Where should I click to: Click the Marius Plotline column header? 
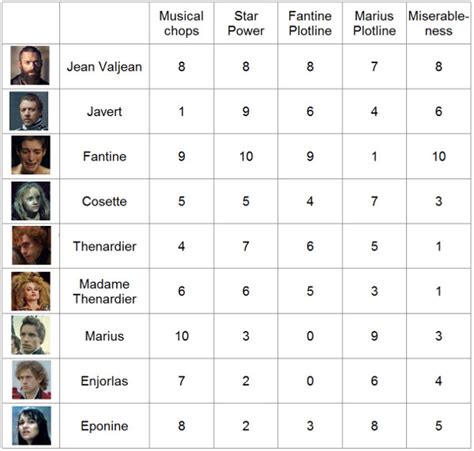click(374, 23)
